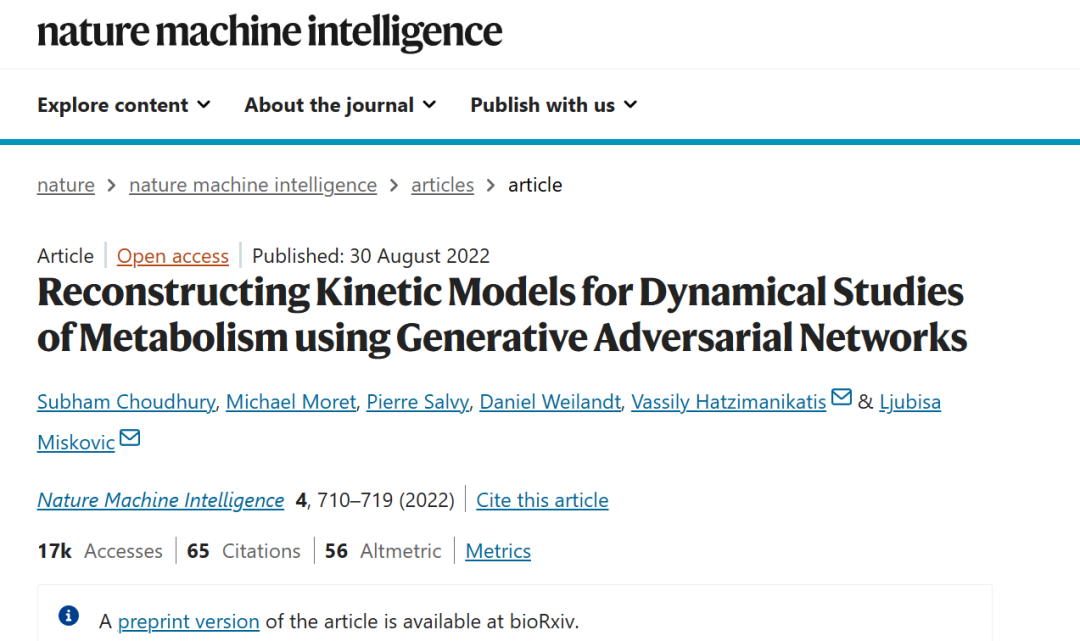Click the email icon after Vassily Hatzimanikatis
Viewport: 1080px width, 641px height.
coord(841,399)
